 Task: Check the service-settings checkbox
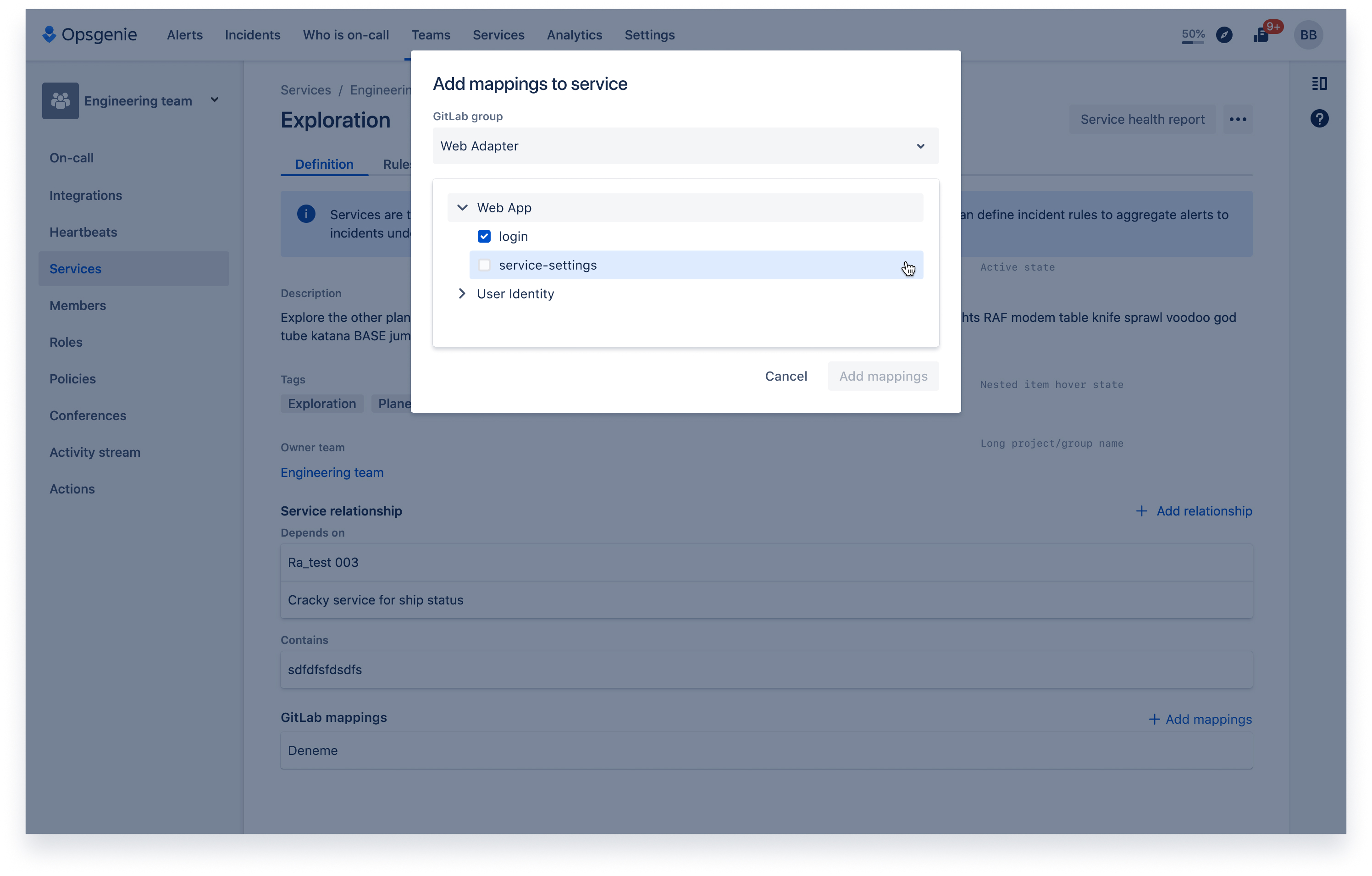point(484,265)
